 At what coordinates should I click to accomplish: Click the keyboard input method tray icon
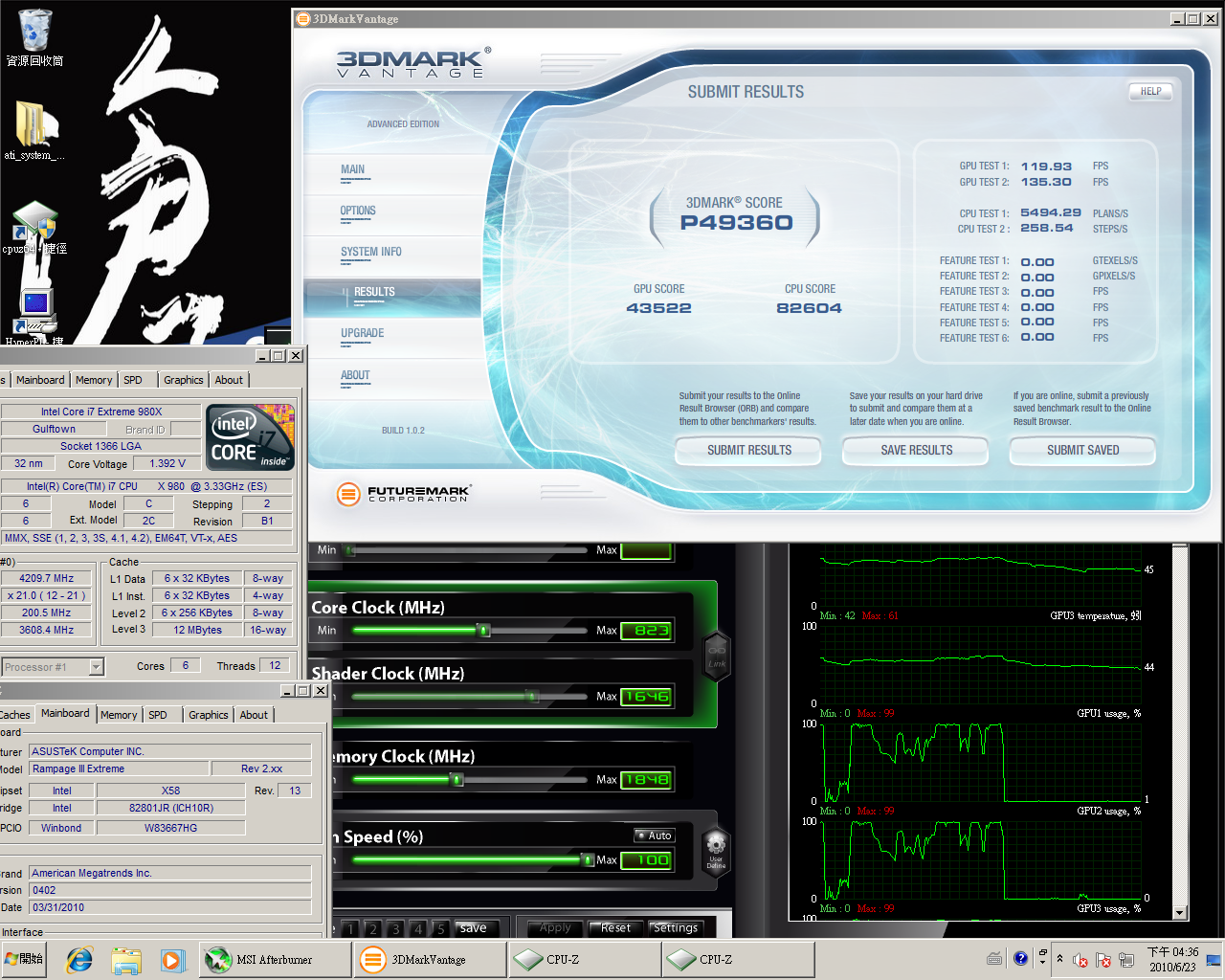tap(994, 958)
